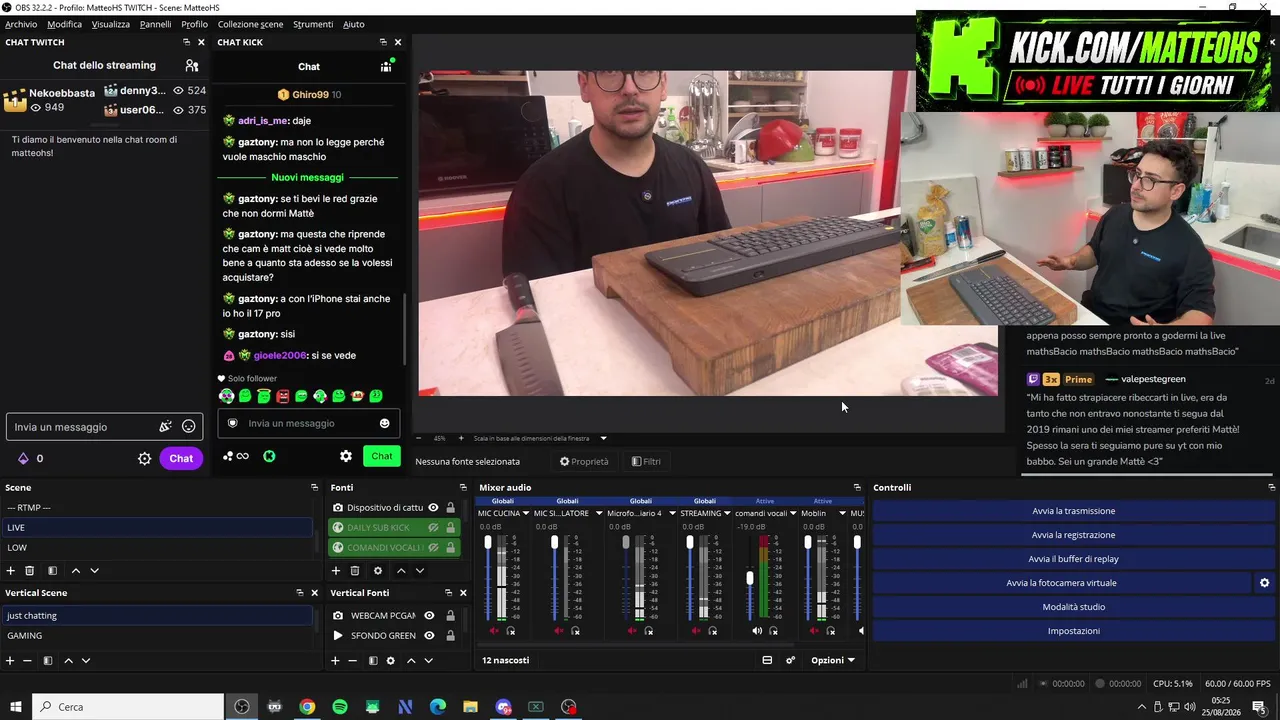This screenshot has height=720, width=1280.
Task: Open Vertical Fonti source properties gear
Action: tap(390, 660)
